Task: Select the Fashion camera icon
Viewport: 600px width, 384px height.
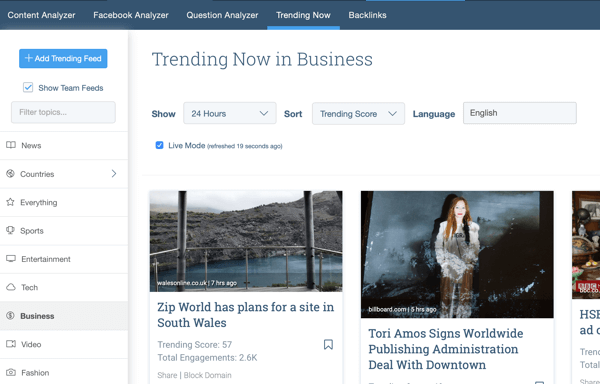Action: (11, 372)
